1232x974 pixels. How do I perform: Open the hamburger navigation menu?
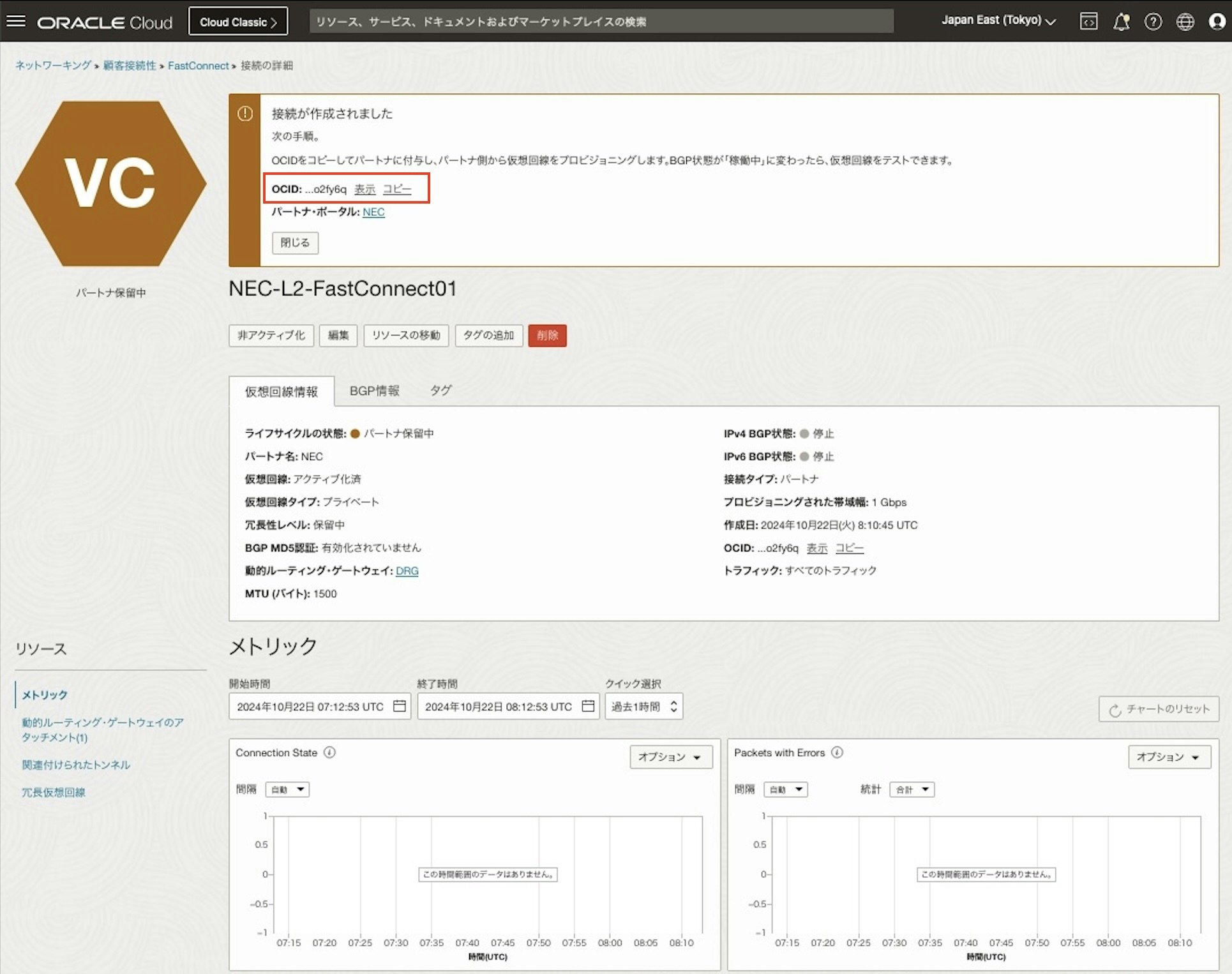(x=16, y=22)
